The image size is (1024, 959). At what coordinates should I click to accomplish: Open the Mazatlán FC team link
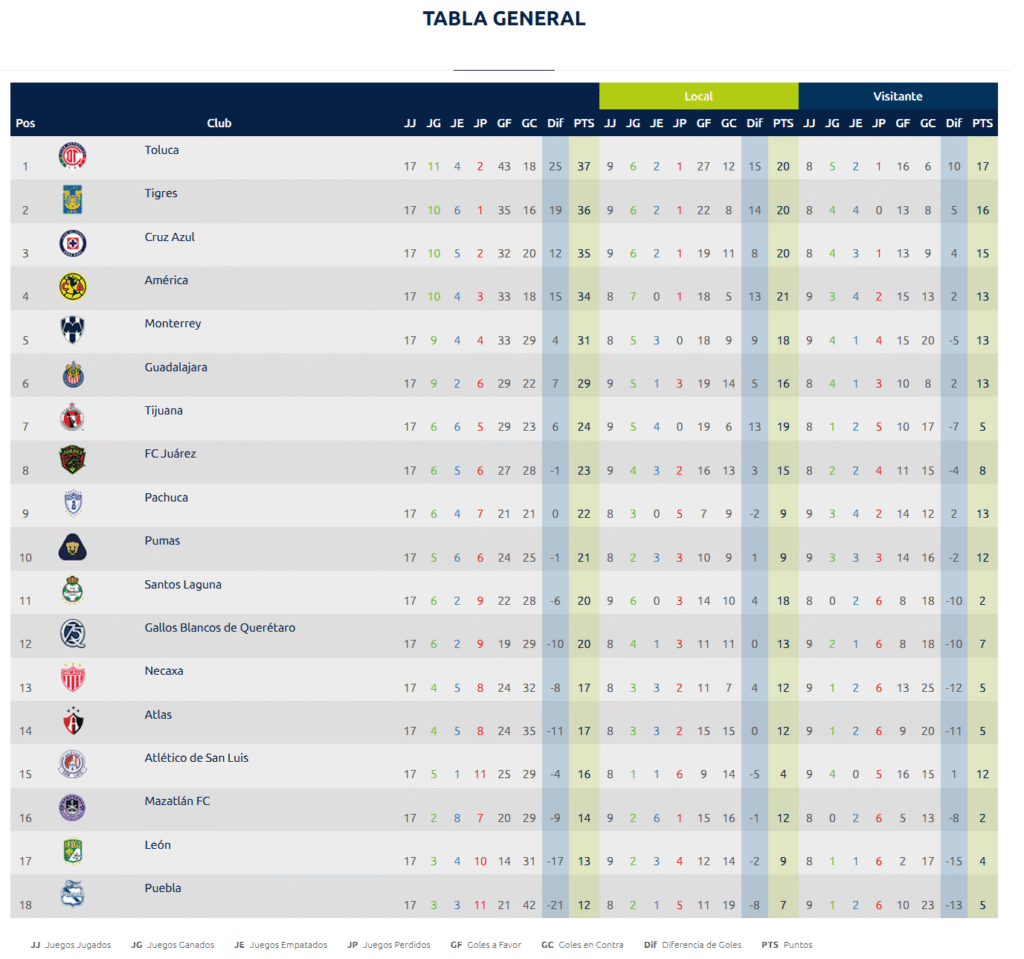(177, 801)
